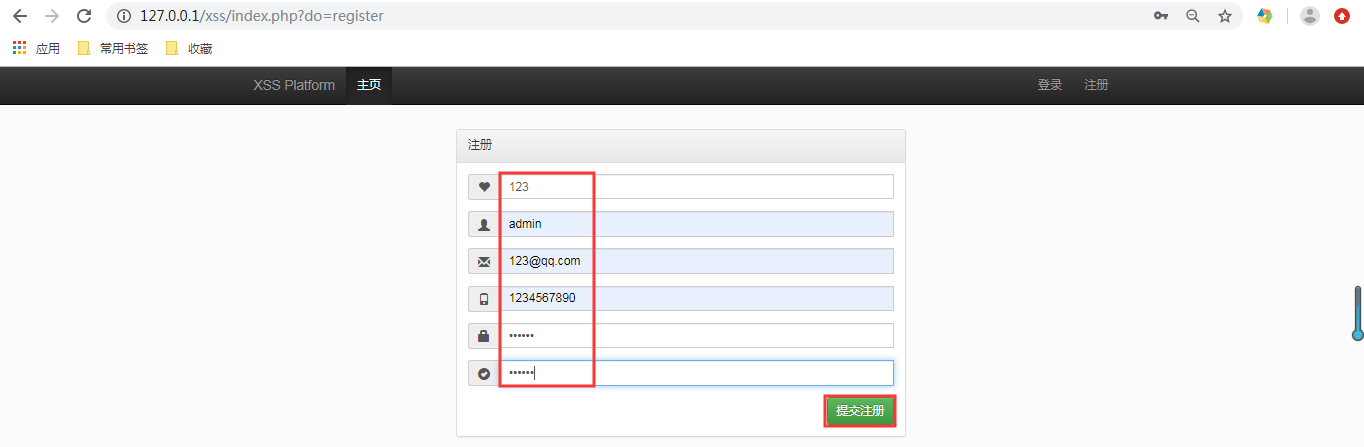Bookmark this page with the star icon
1364x447 pixels.
click(x=1224, y=16)
